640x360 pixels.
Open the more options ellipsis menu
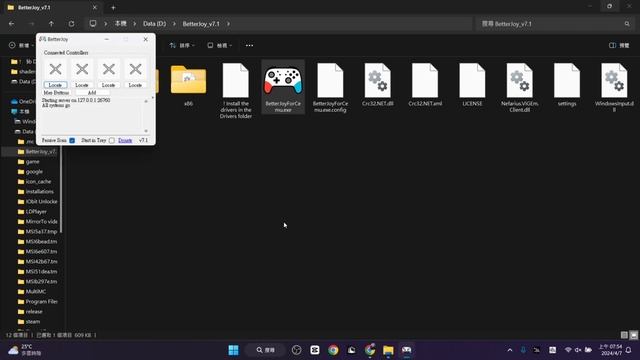(249, 45)
